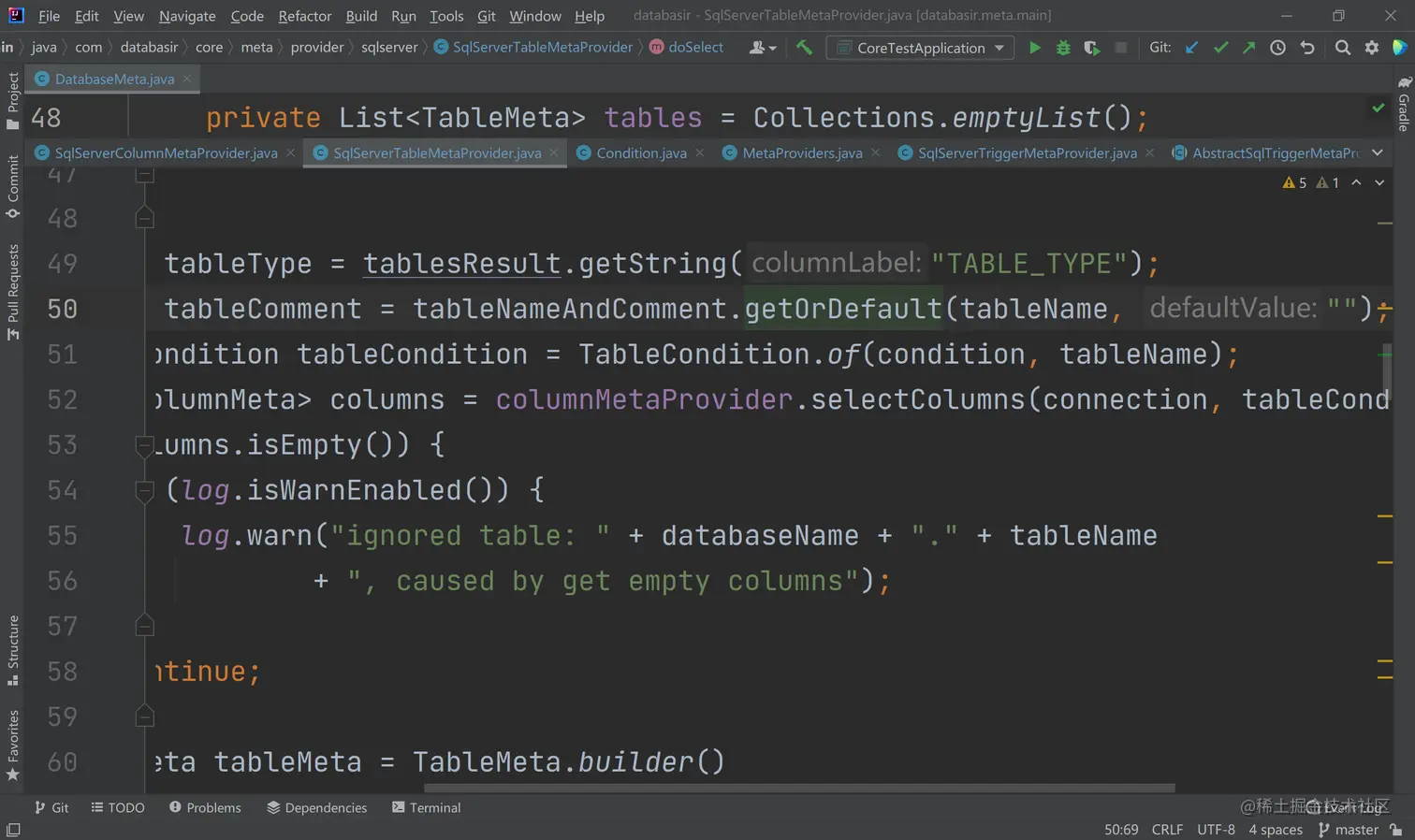Open the Favorites tool window
The width and height of the screenshot is (1415, 840).
pyautogui.click(x=12, y=746)
